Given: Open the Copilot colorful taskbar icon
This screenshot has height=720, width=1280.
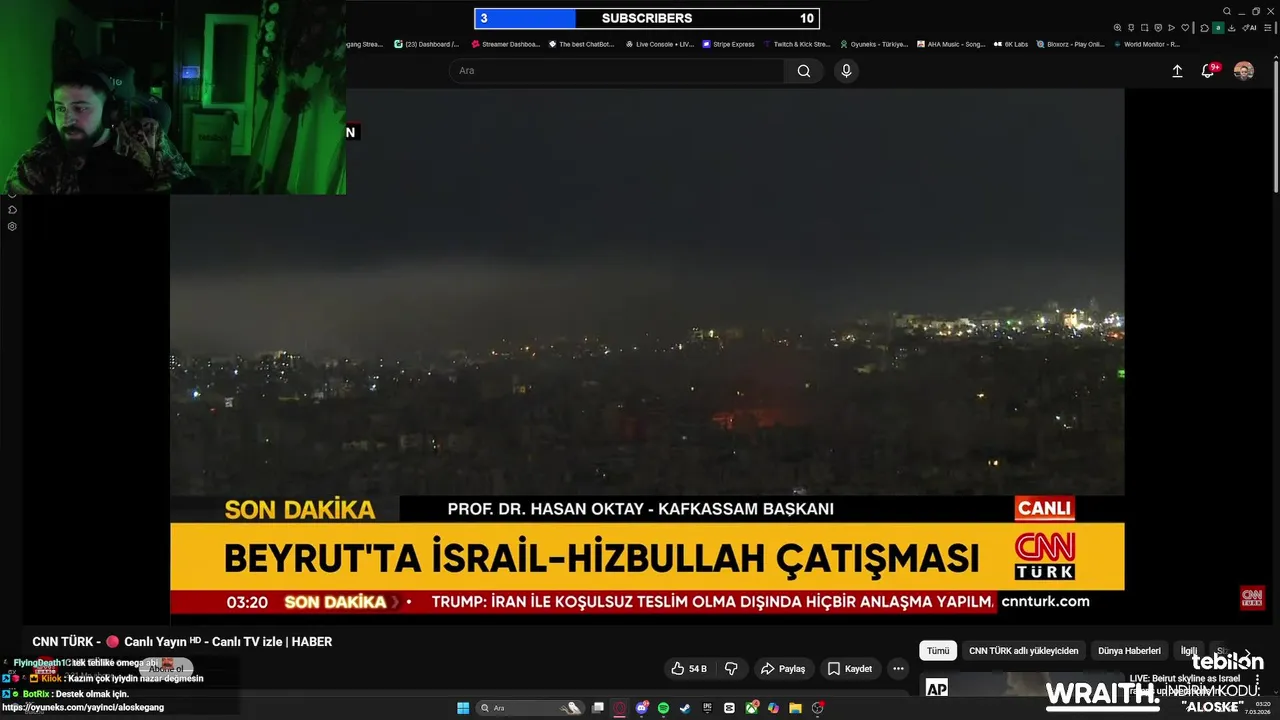Looking at the screenshot, I should coord(773,708).
